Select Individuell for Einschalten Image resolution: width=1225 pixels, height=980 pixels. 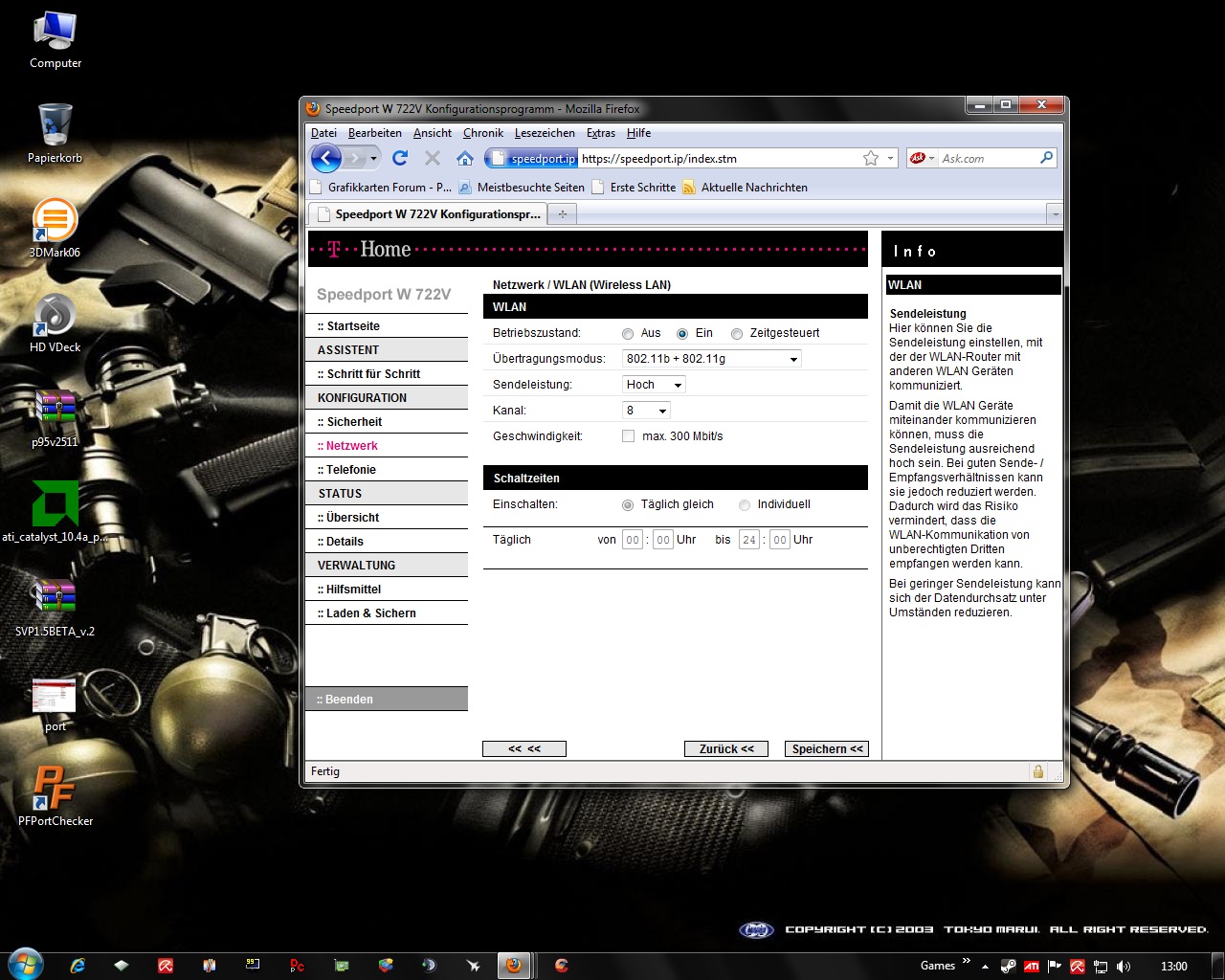745,505
